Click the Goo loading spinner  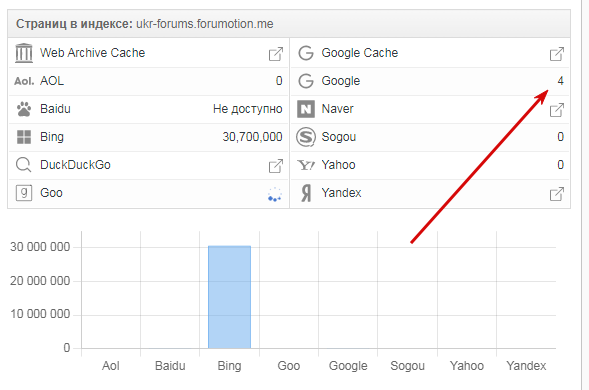click(275, 194)
